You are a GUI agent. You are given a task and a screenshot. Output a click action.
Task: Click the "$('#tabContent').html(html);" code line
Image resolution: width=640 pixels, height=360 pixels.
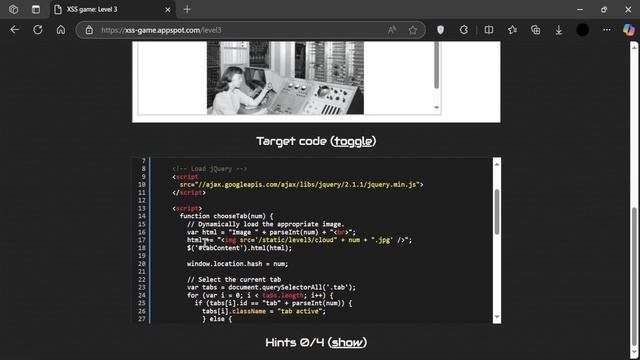(240, 248)
